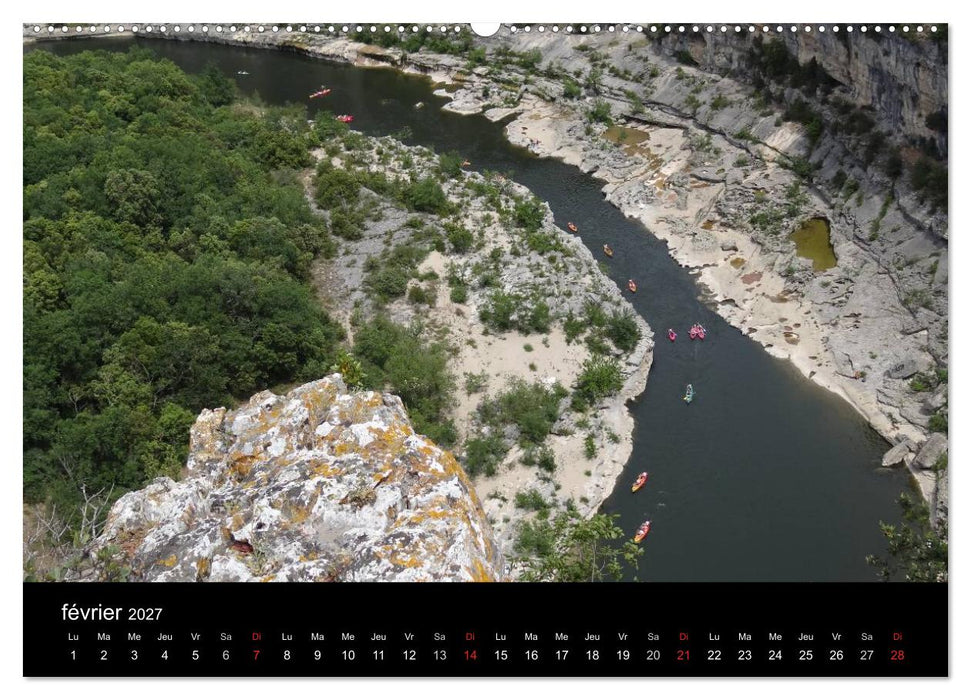Click the month title "février 2027"

click(x=112, y=613)
